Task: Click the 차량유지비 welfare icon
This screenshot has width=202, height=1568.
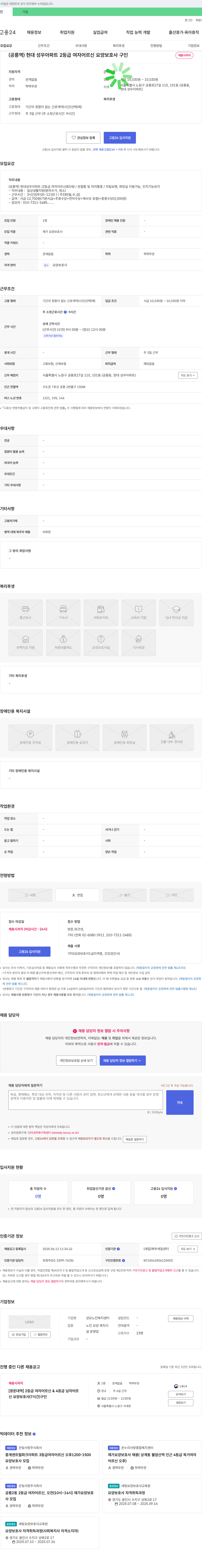Action: coord(101,613)
